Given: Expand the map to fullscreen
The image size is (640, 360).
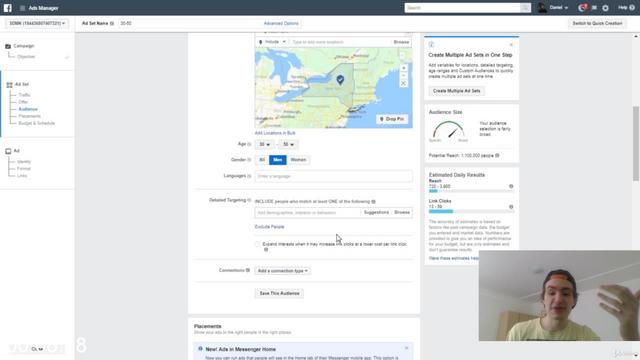Looking at the screenshot, I should (x=403, y=84).
